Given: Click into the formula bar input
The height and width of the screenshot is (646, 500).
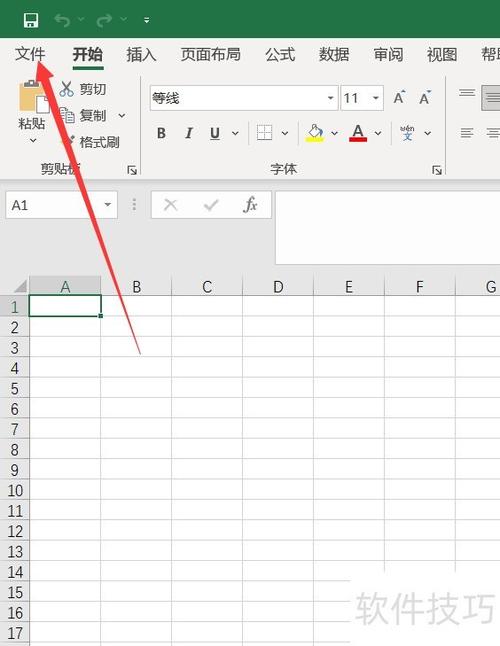Looking at the screenshot, I should coord(388,227).
